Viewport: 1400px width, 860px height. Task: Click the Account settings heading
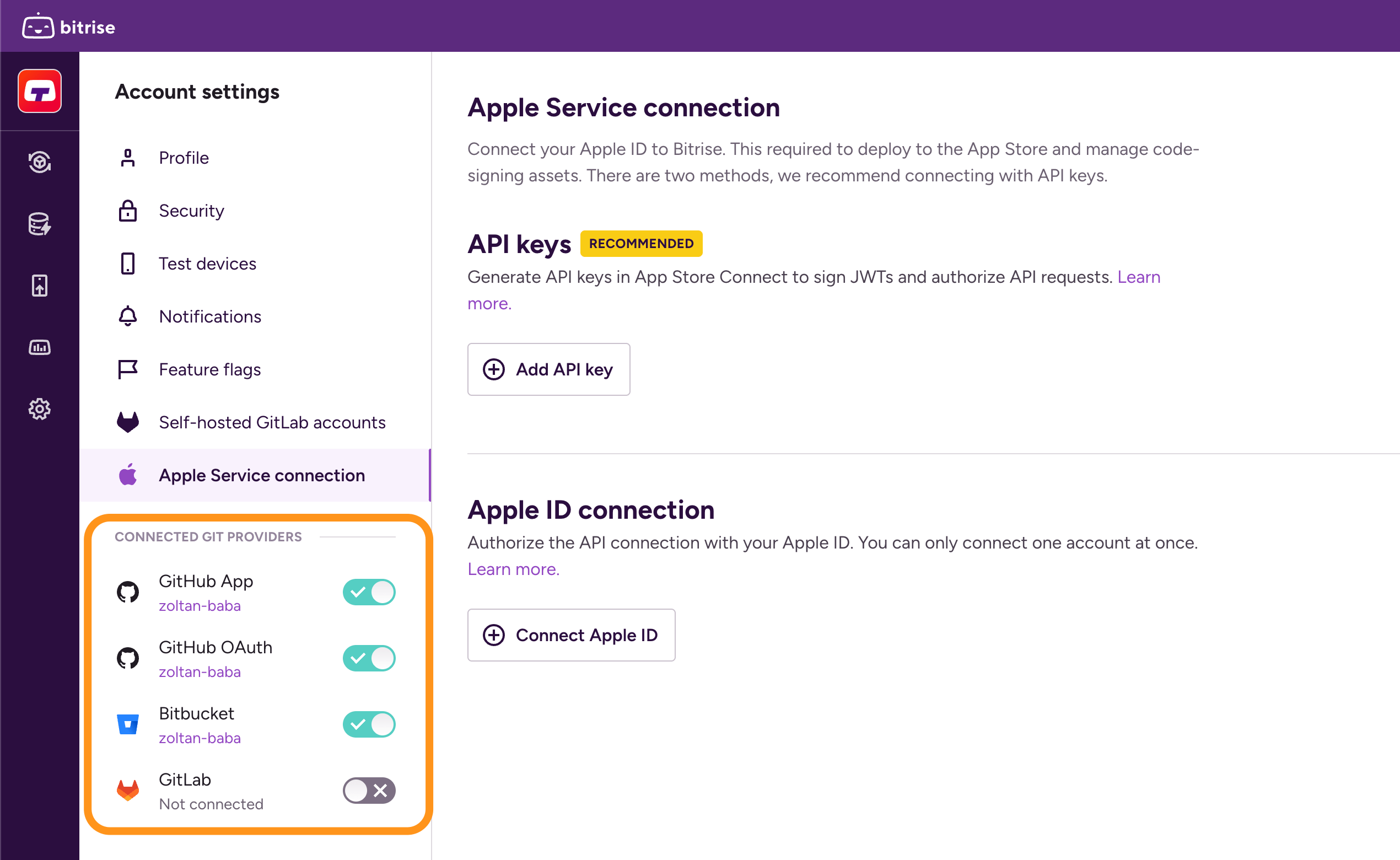point(197,92)
